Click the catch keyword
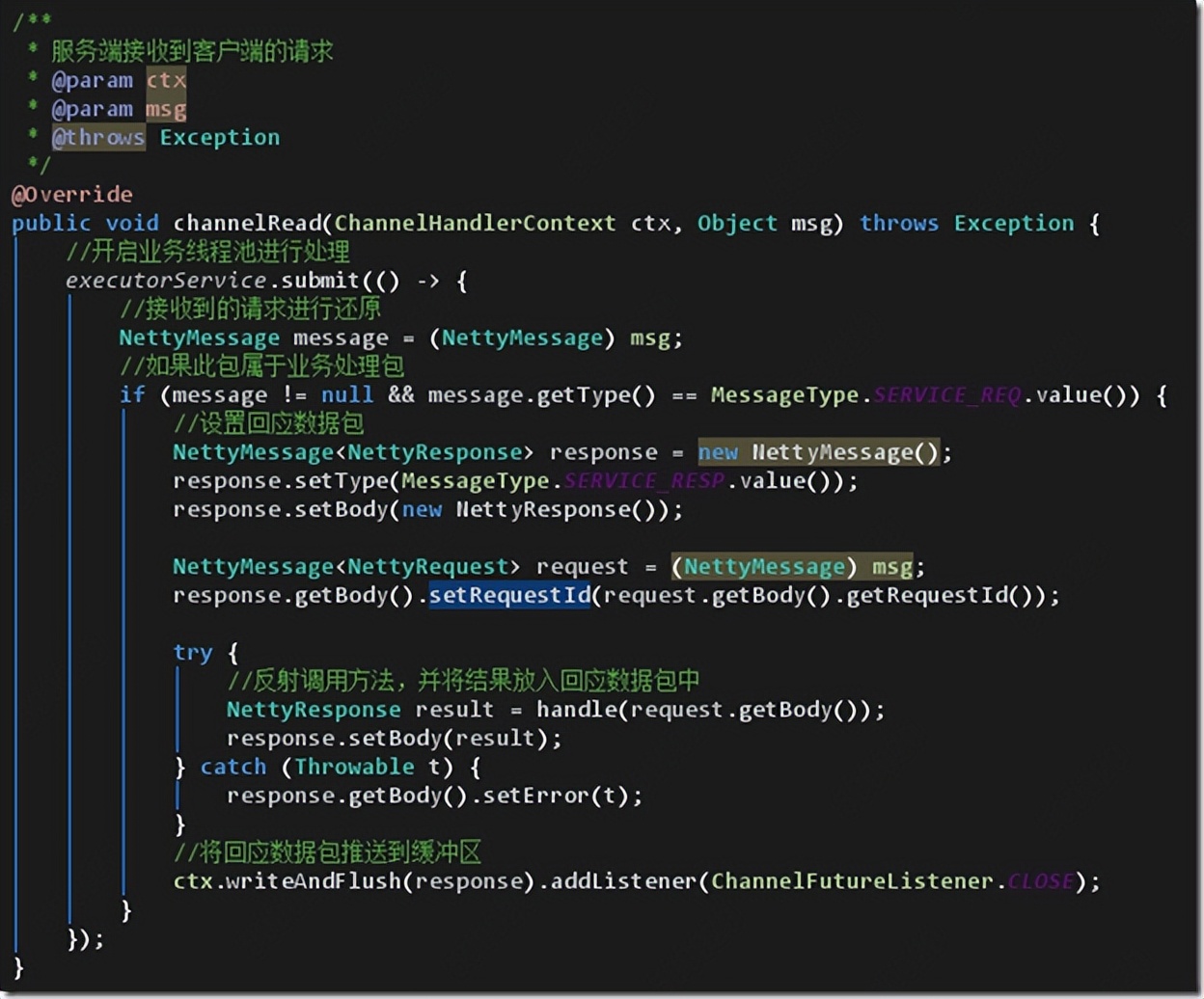The height and width of the screenshot is (999, 1204). 233,767
